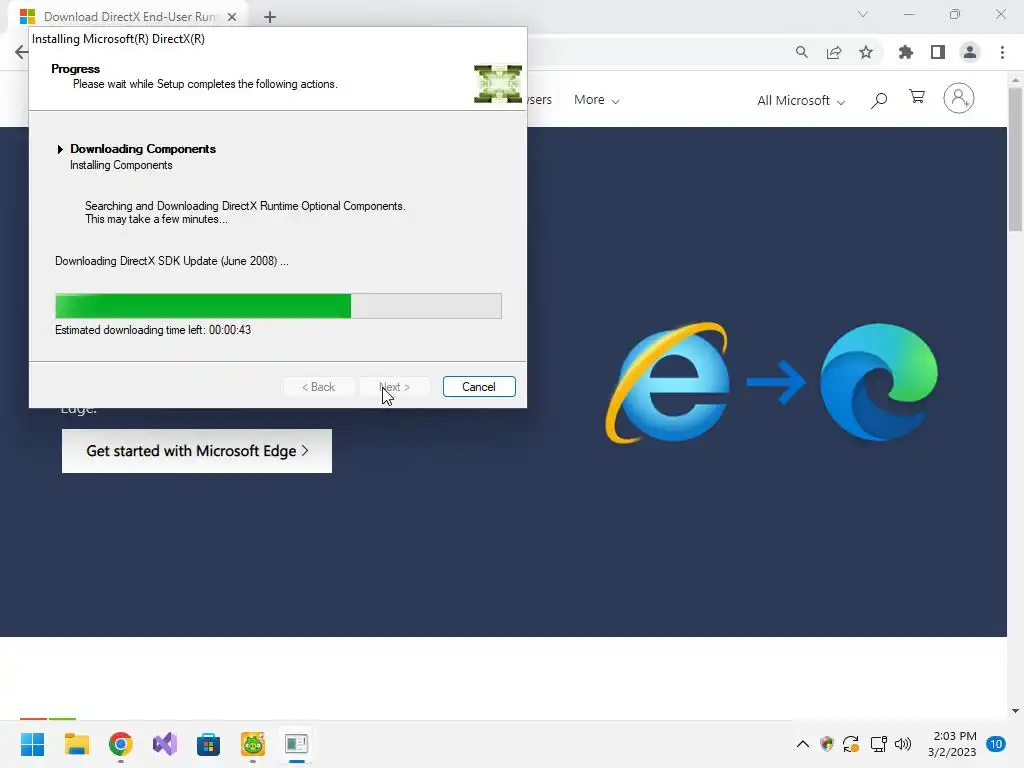Expand the All Microsoft dropdown
Viewport: 1024px width, 768px height.
pyautogui.click(x=801, y=101)
